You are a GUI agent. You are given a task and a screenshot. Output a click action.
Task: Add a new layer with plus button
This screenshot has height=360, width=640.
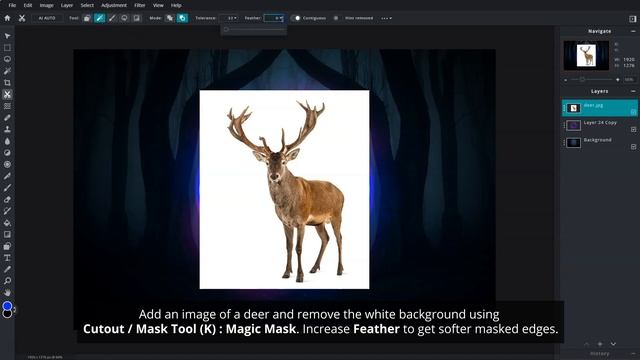pos(600,344)
